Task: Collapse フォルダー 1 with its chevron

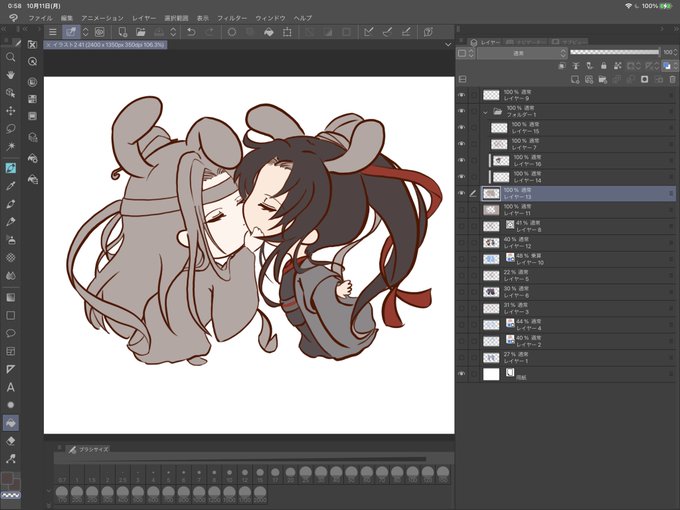Action: coord(486,112)
